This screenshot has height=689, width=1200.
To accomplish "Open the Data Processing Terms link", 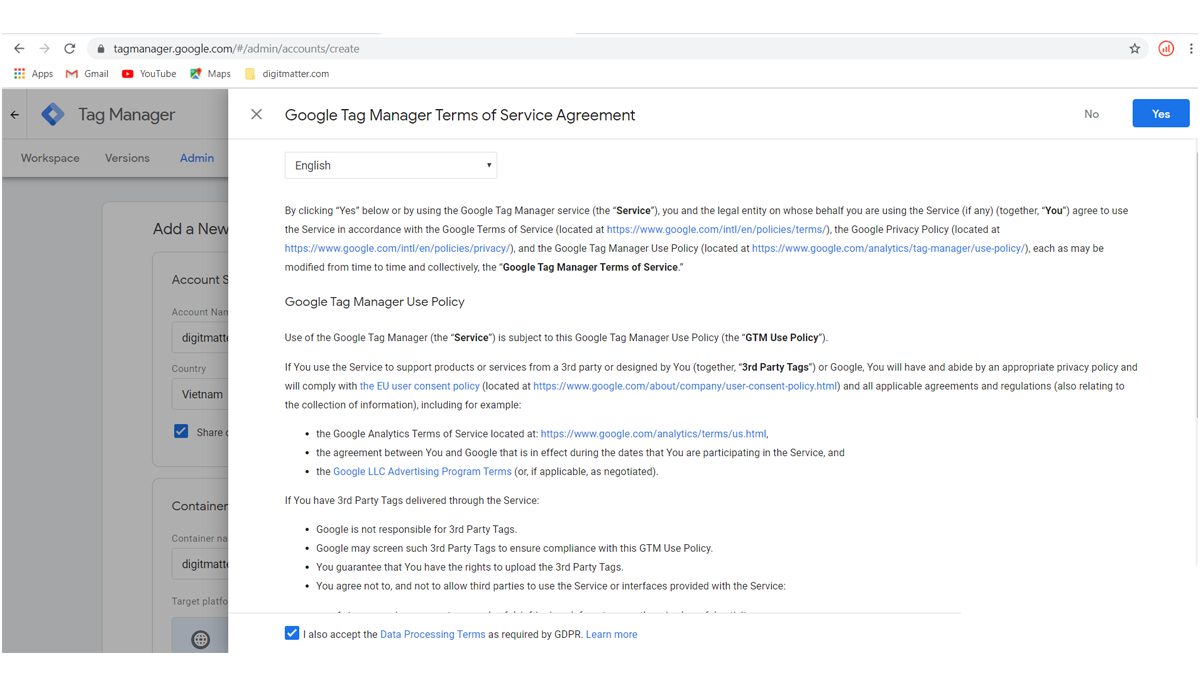I will pyautogui.click(x=433, y=634).
